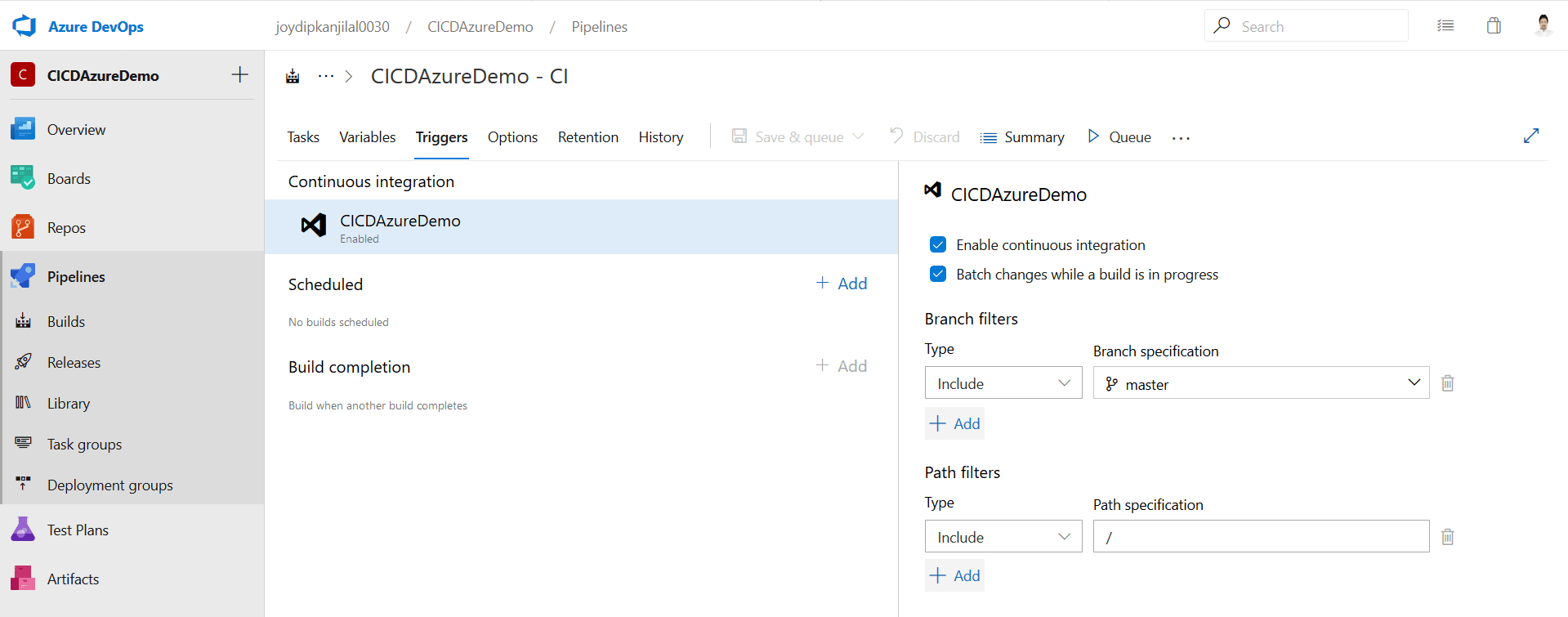This screenshot has width=1568, height=617.
Task: Open Library in the sidebar
Action: point(69,403)
